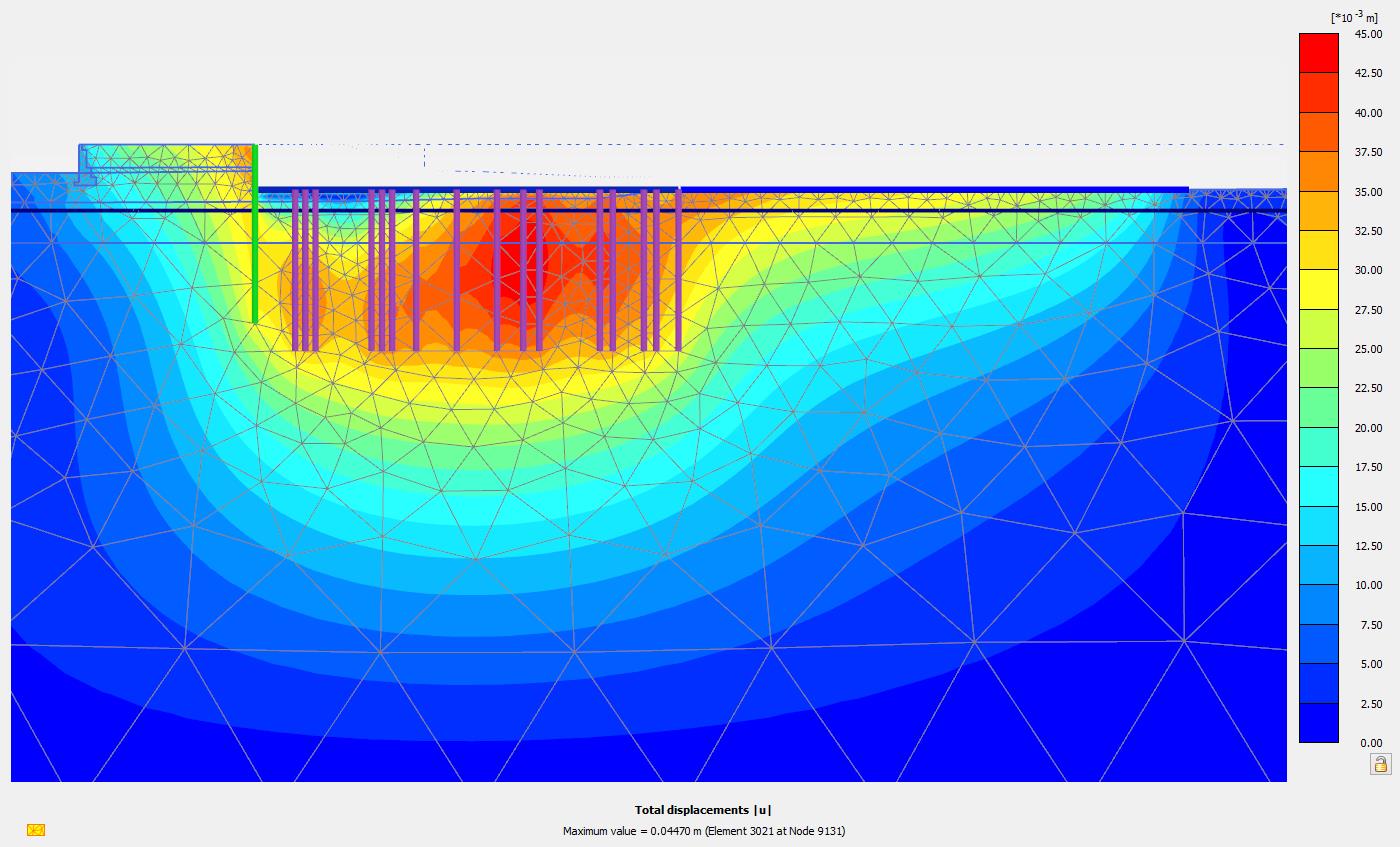Click the orange legend swatch below 37.50
Screen dimensions: 1400x847
[x=1318, y=171]
